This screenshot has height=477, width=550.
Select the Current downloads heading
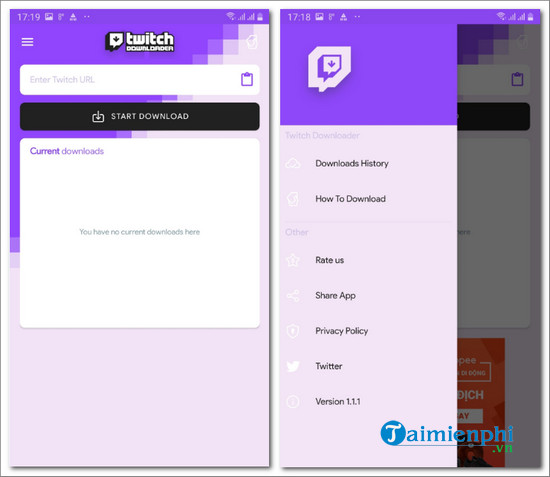67,151
